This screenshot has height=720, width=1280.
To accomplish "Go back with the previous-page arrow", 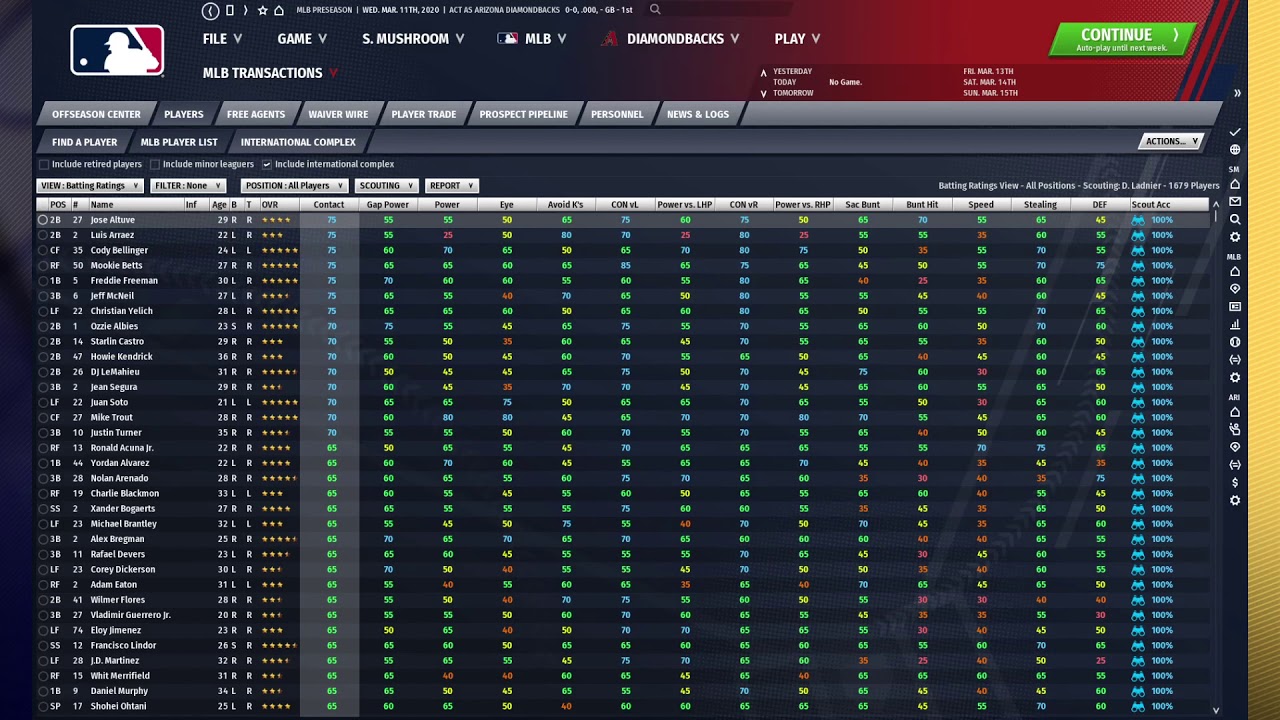I will 210,11.
